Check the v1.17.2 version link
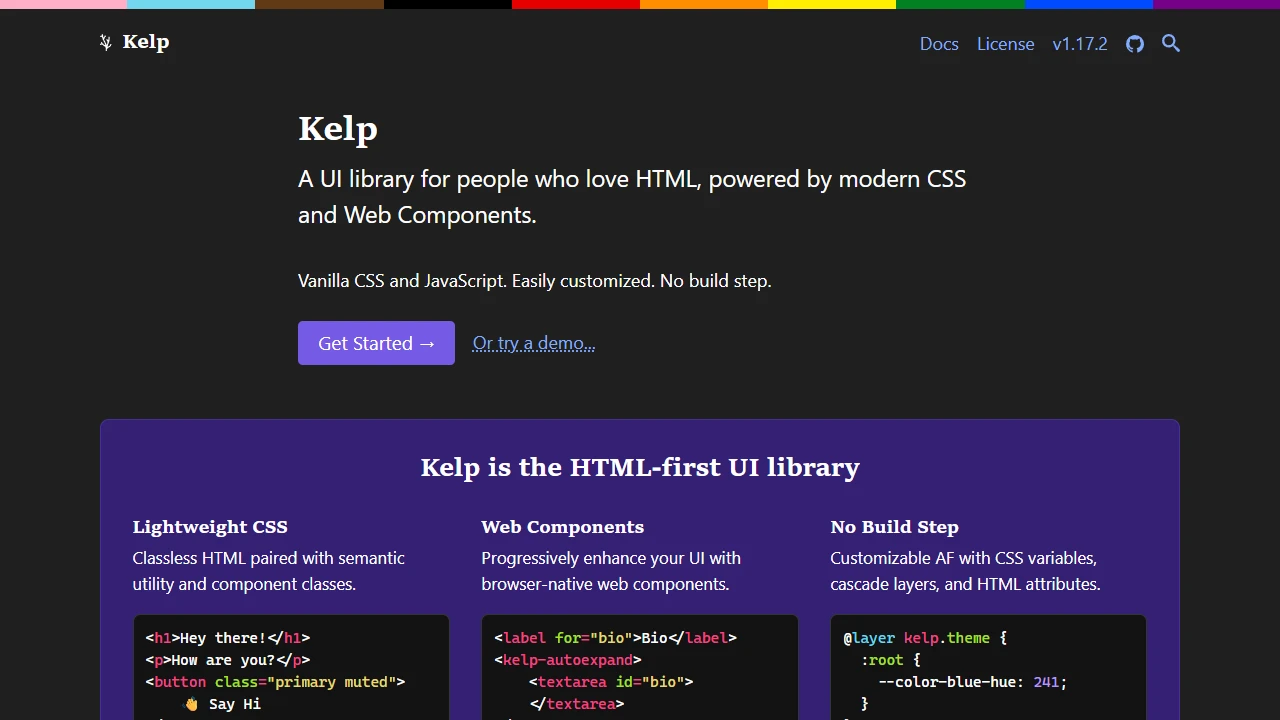 (x=1079, y=44)
